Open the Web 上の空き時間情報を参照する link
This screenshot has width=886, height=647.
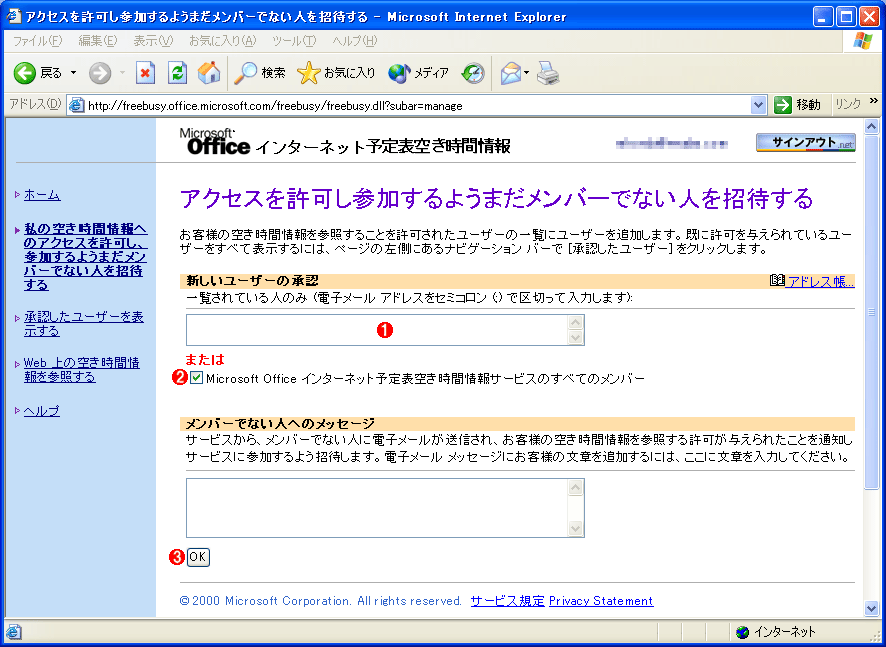(82, 370)
